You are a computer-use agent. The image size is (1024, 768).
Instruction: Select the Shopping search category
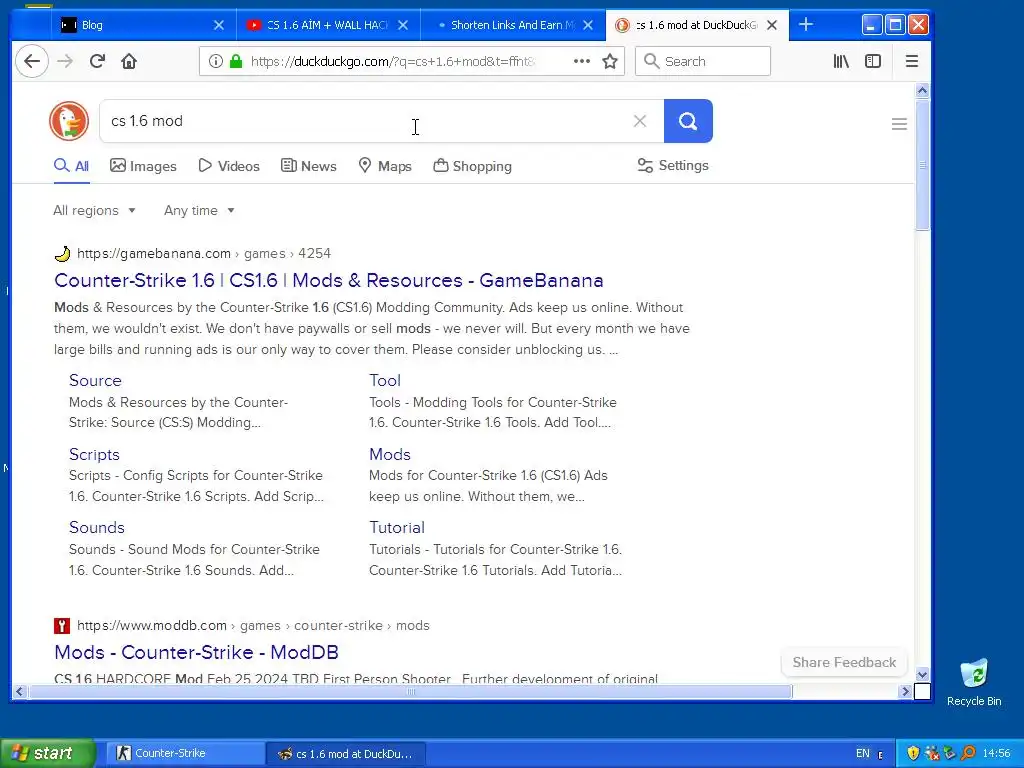tap(472, 166)
